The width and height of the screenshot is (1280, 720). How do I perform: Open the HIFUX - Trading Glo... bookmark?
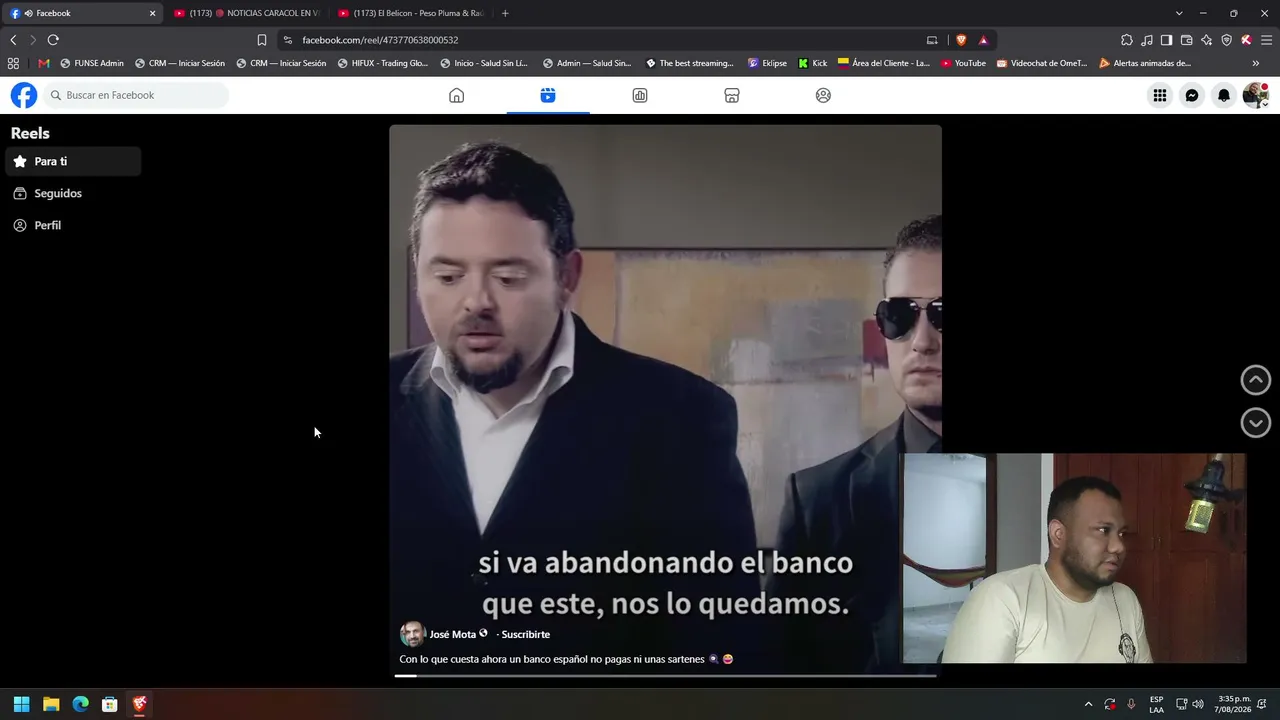point(382,63)
